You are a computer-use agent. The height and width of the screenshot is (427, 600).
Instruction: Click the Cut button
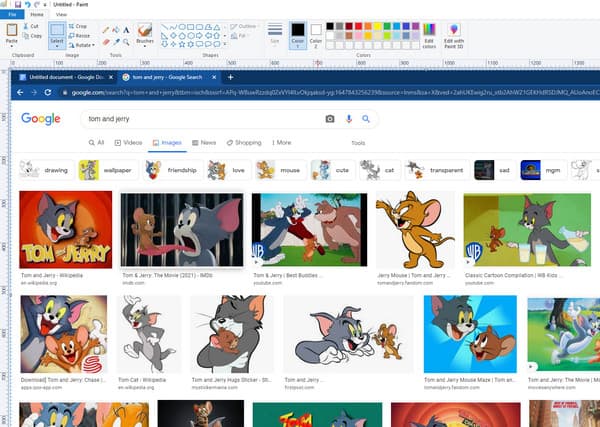tap(31, 26)
